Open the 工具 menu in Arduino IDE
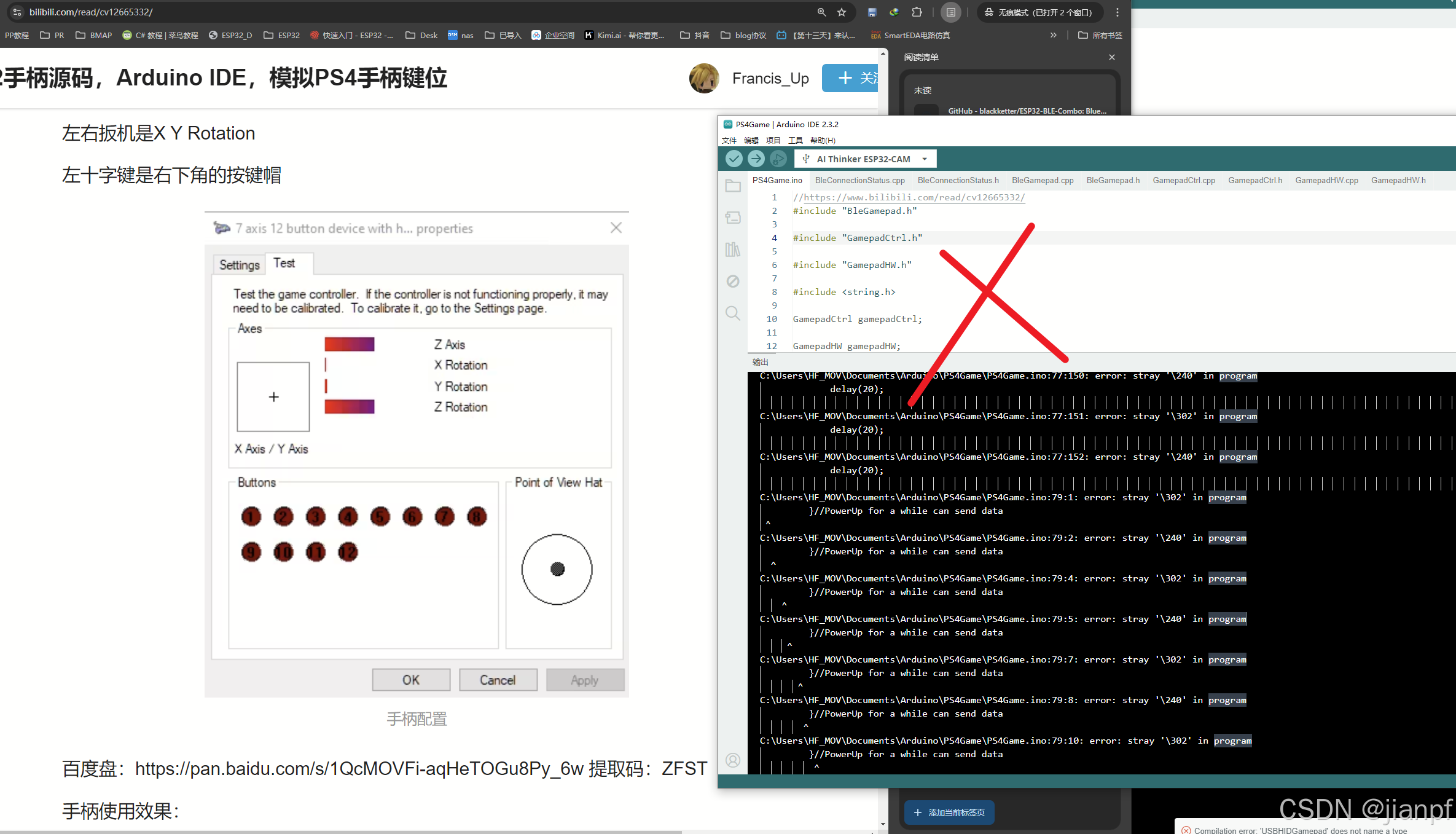1456x834 pixels. (795, 141)
